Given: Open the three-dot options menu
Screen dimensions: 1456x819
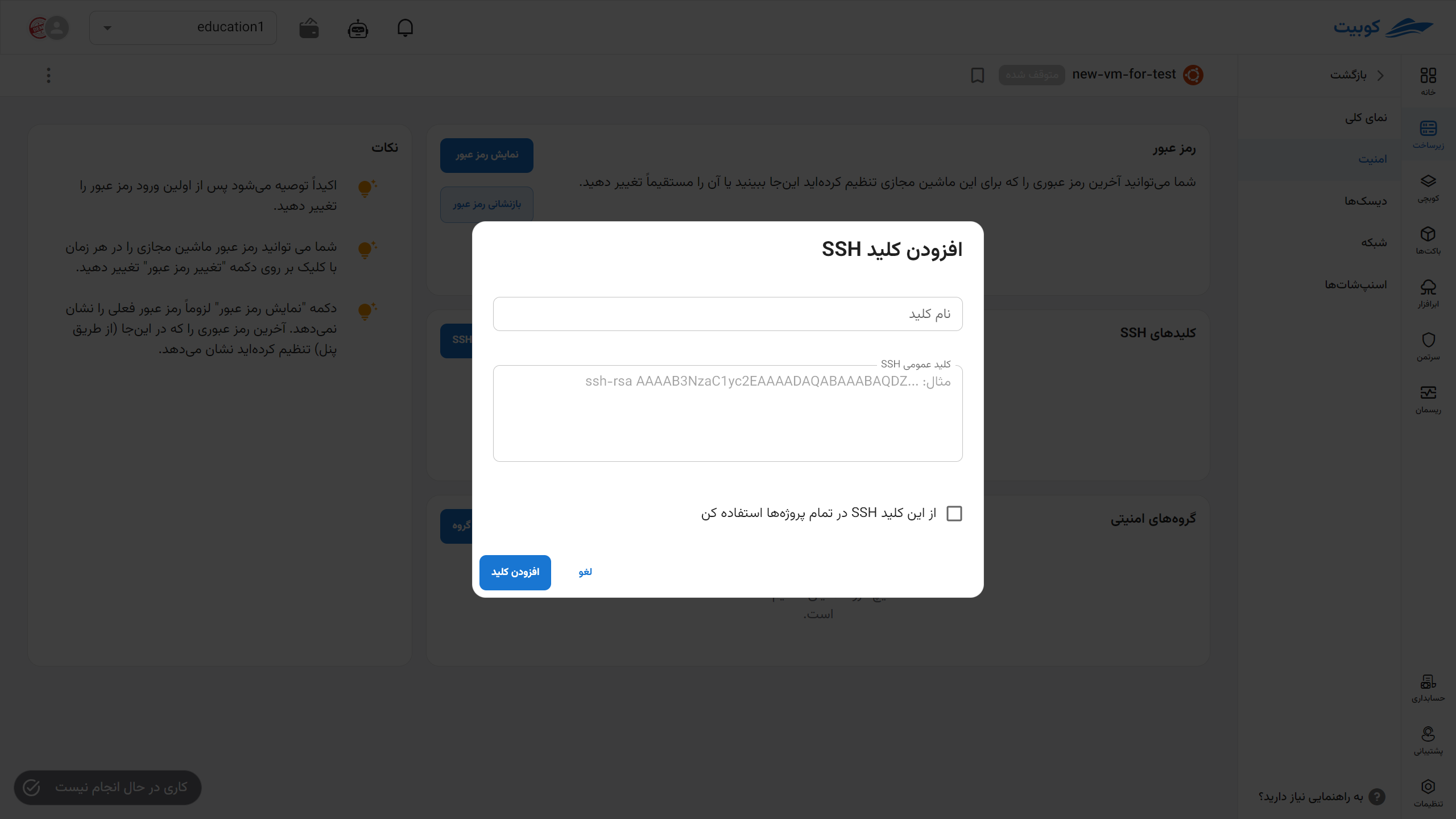Looking at the screenshot, I should click(x=48, y=75).
